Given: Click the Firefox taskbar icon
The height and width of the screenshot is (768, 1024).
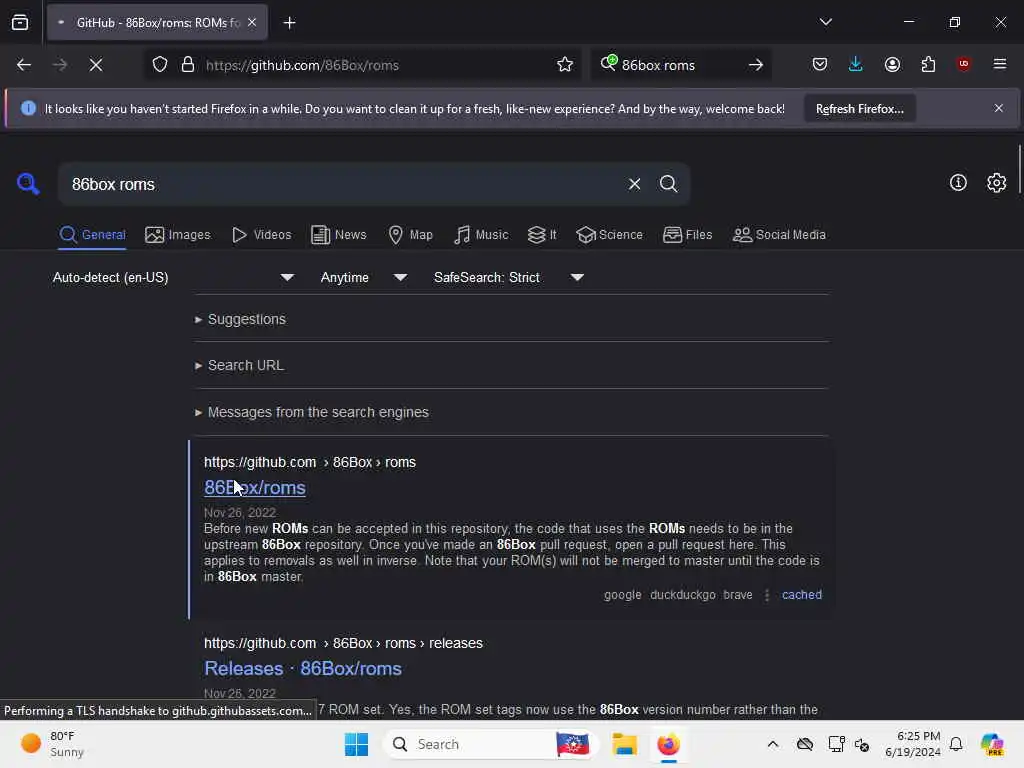Looking at the screenshot, I should click(668, 744).
